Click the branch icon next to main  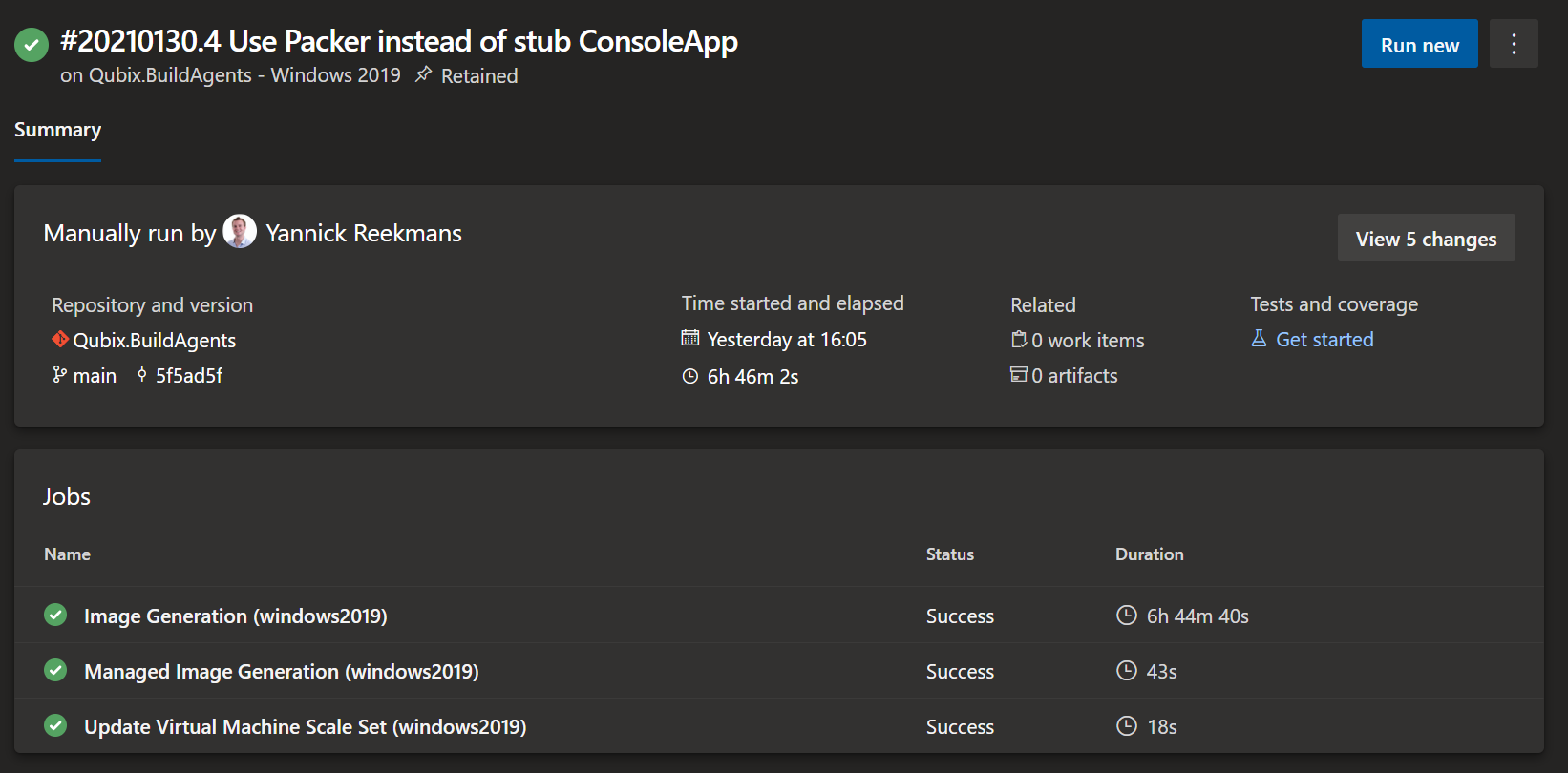[x=60, y=375]
